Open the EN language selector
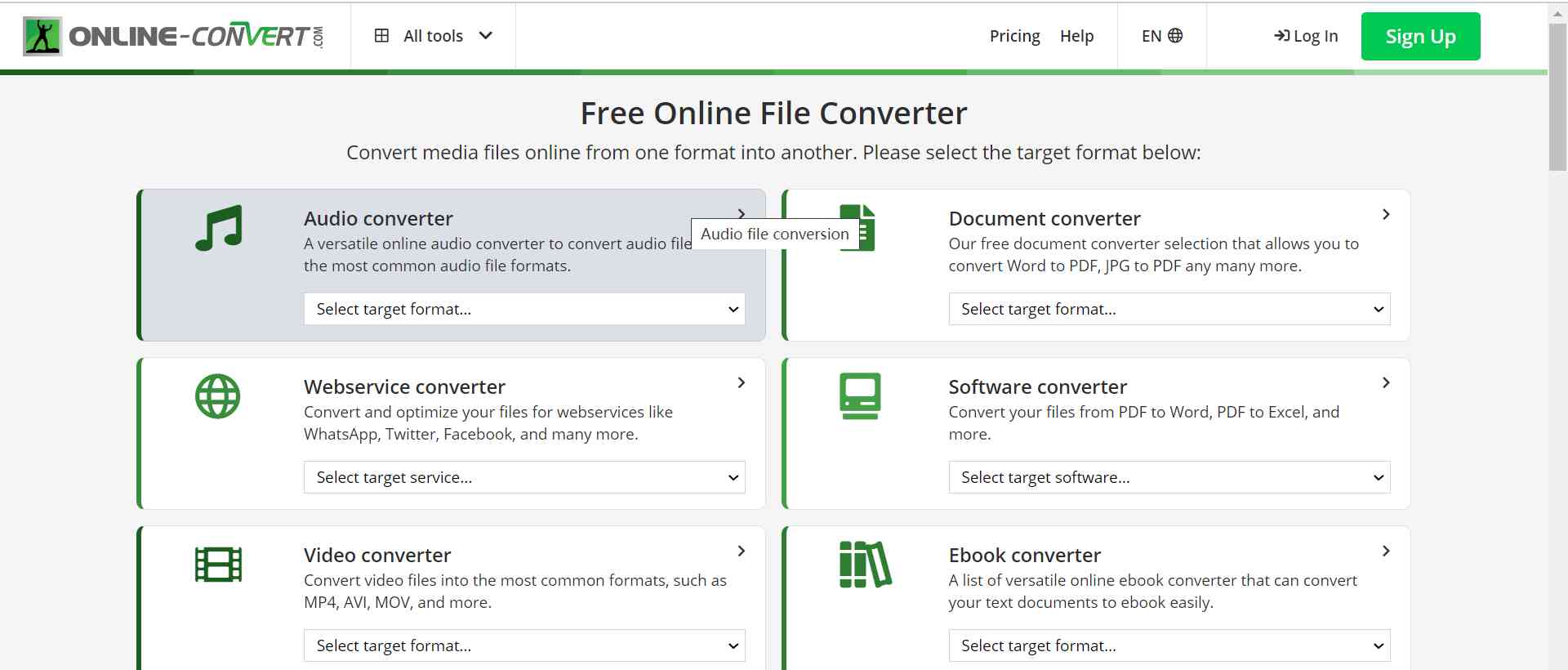 tap(1161, 36)
